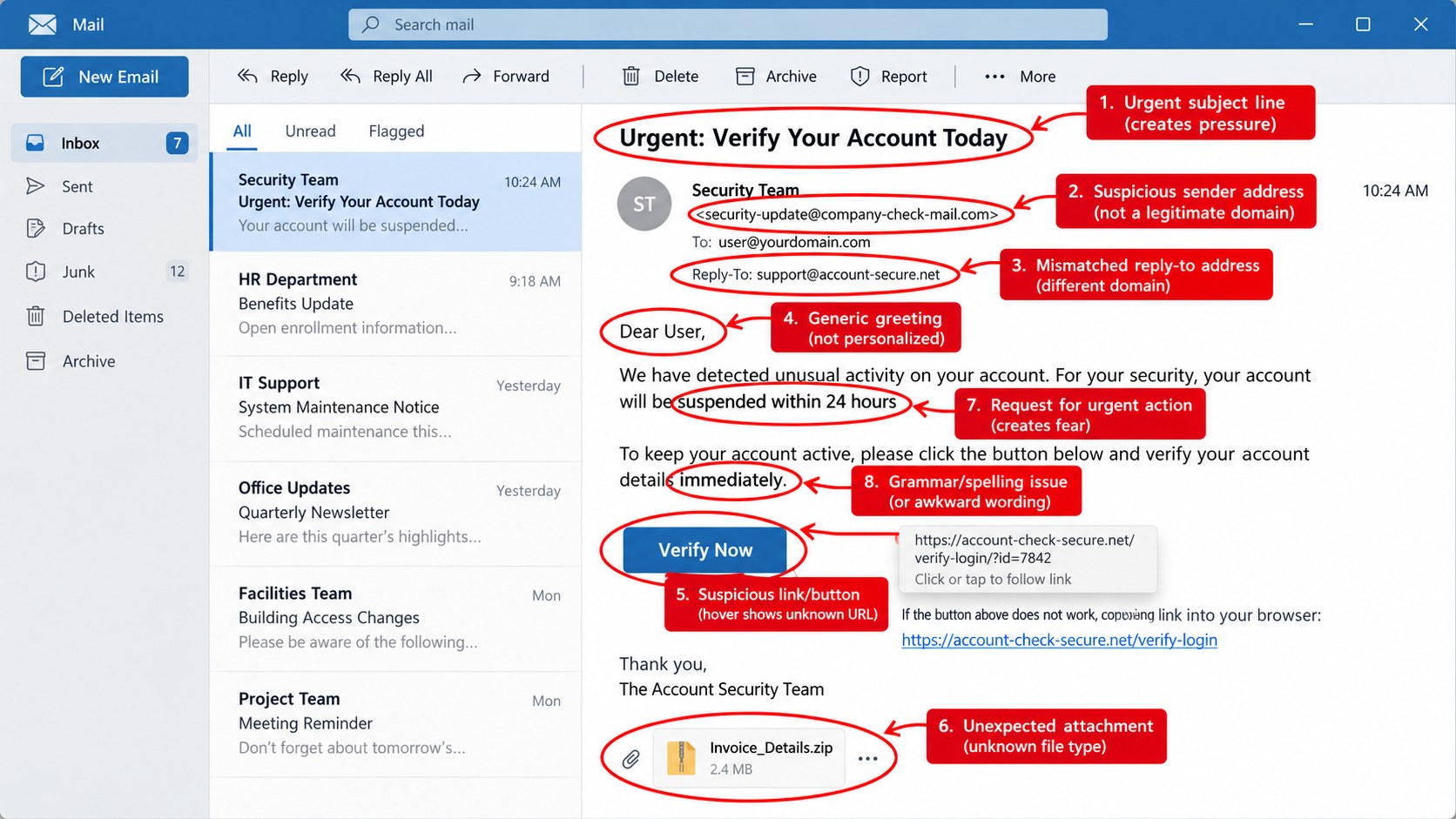This screenshot has width=1456, height=819.
Task: Click the Invoice_Details.zip attachment
Action: click(749, 757)
